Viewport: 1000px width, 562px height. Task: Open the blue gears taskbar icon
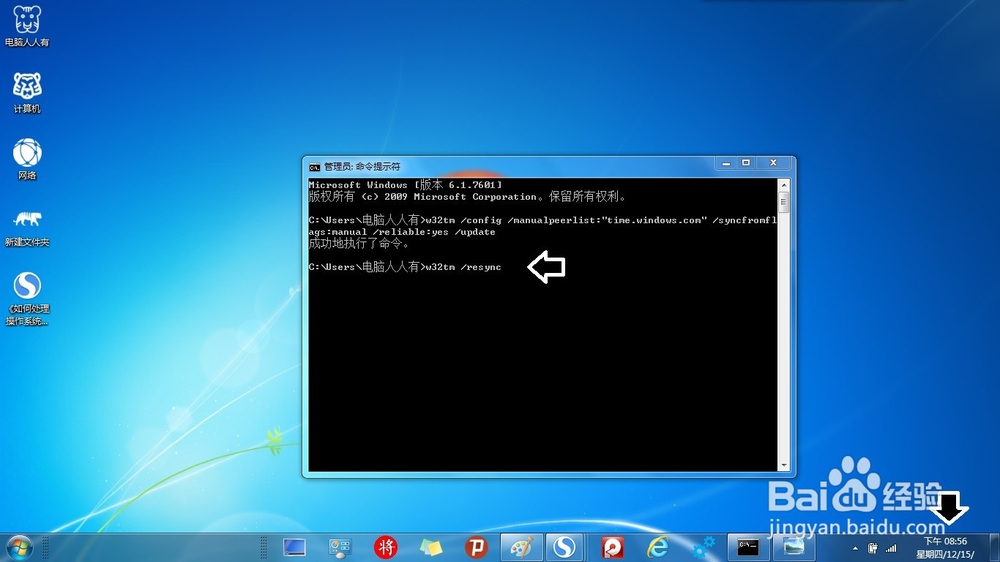tap(703, 547)
